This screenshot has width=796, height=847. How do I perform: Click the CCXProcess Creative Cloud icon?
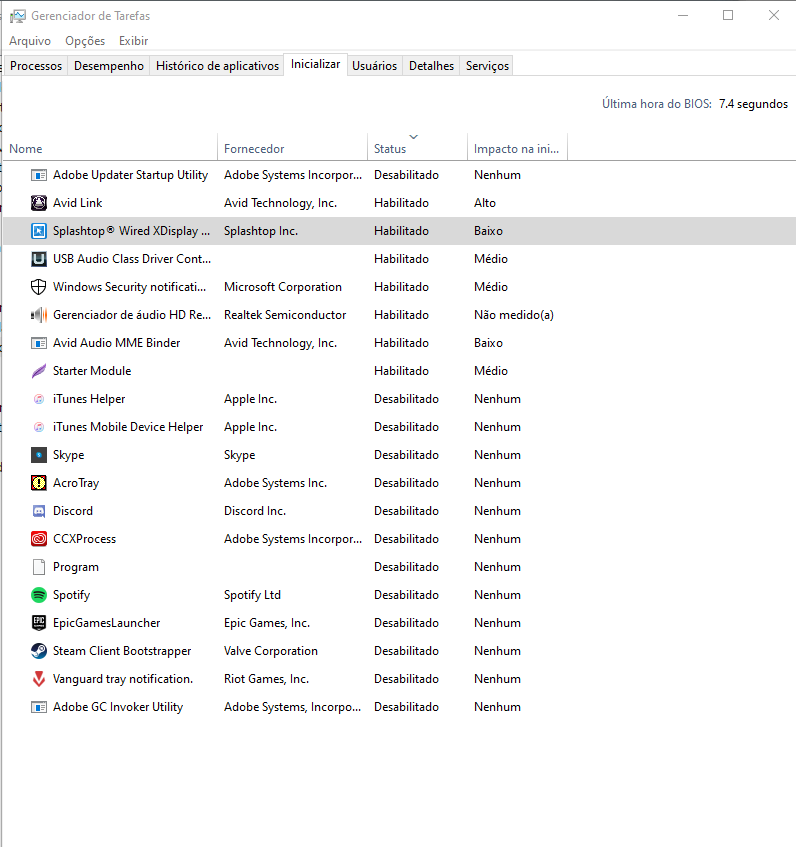(39, 539)
